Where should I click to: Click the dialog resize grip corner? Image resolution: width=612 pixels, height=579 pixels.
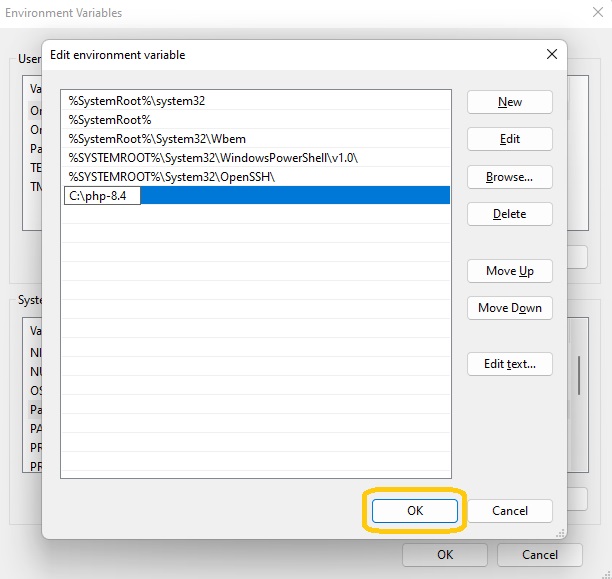pyautogui.click(x=560, y=533)
